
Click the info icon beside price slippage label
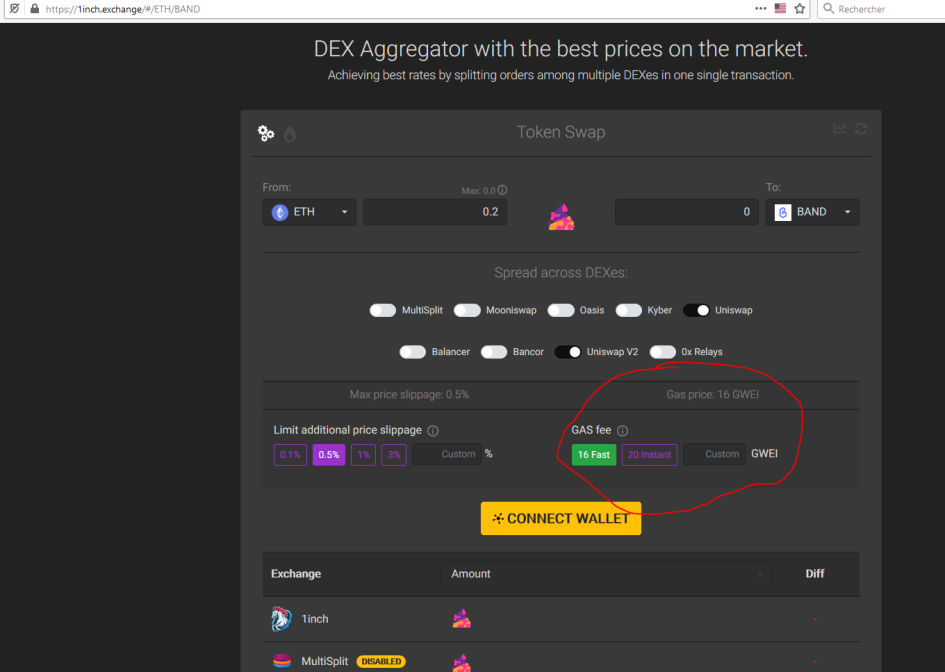click(433, 430)
